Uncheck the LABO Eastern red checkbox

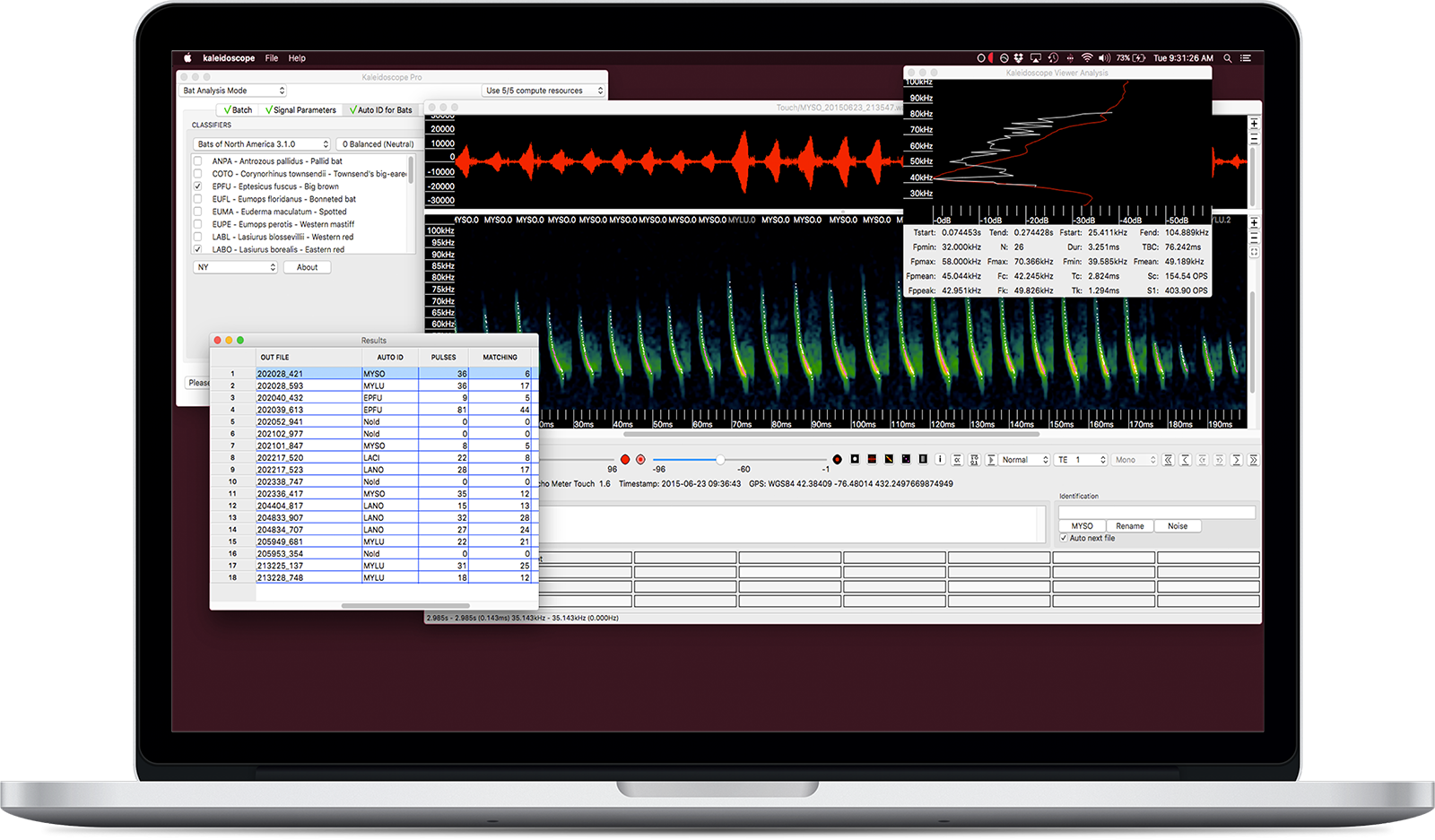click(197, 249)
